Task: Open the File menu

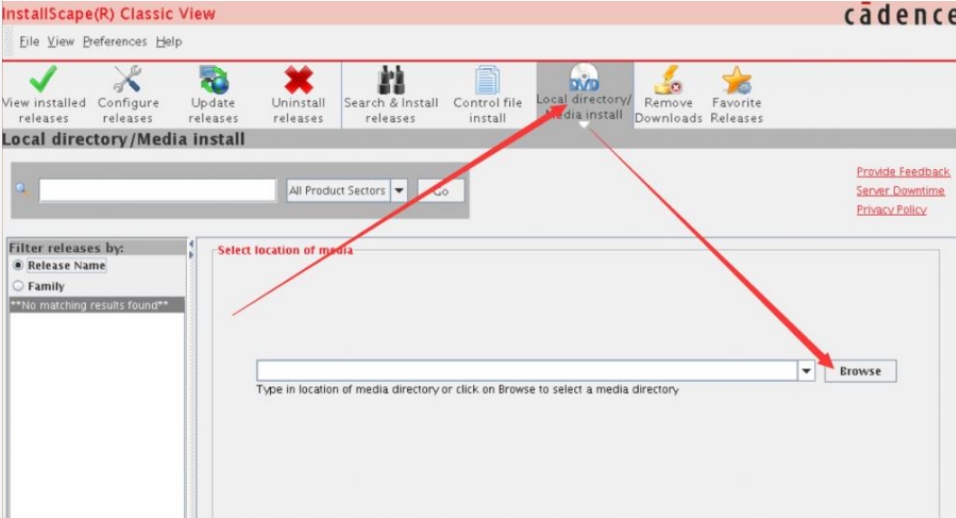Action: (x=29, y=42)
